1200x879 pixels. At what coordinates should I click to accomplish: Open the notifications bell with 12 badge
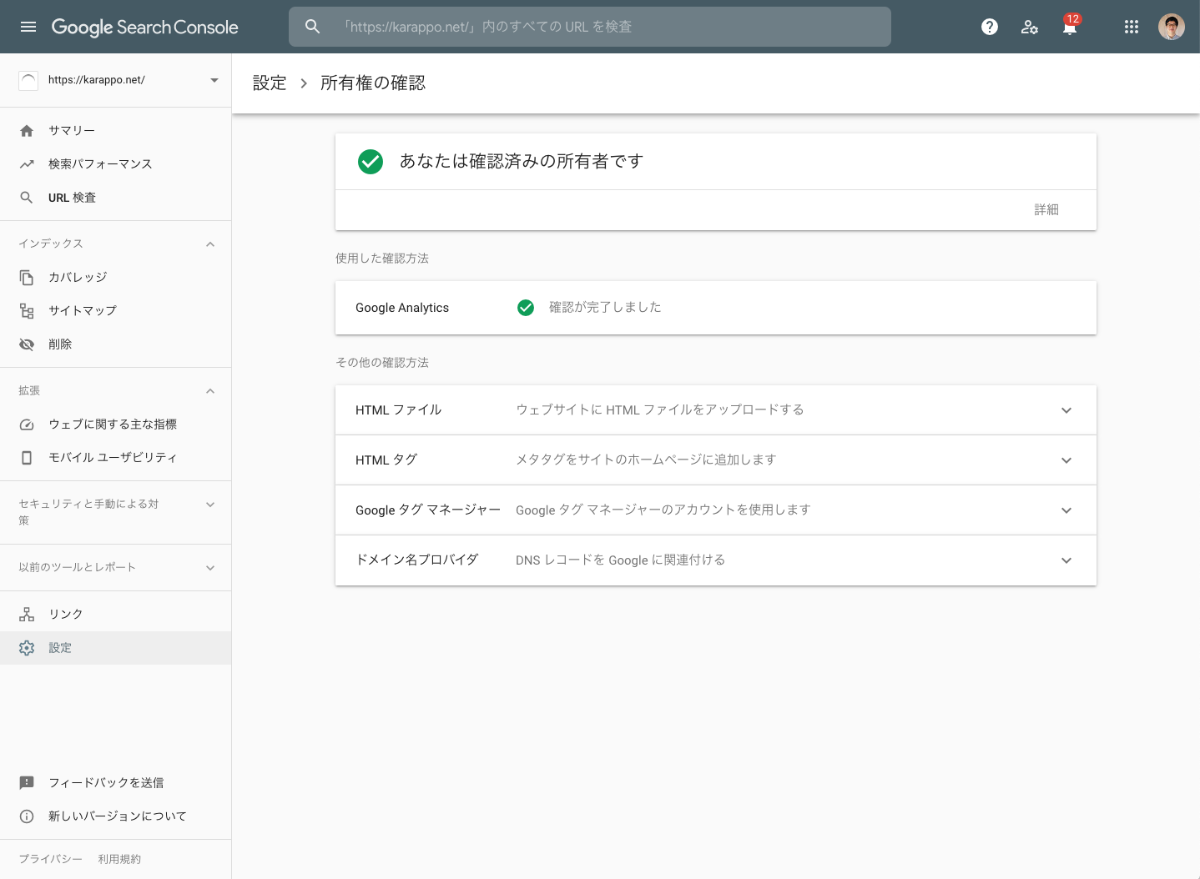1069,26
